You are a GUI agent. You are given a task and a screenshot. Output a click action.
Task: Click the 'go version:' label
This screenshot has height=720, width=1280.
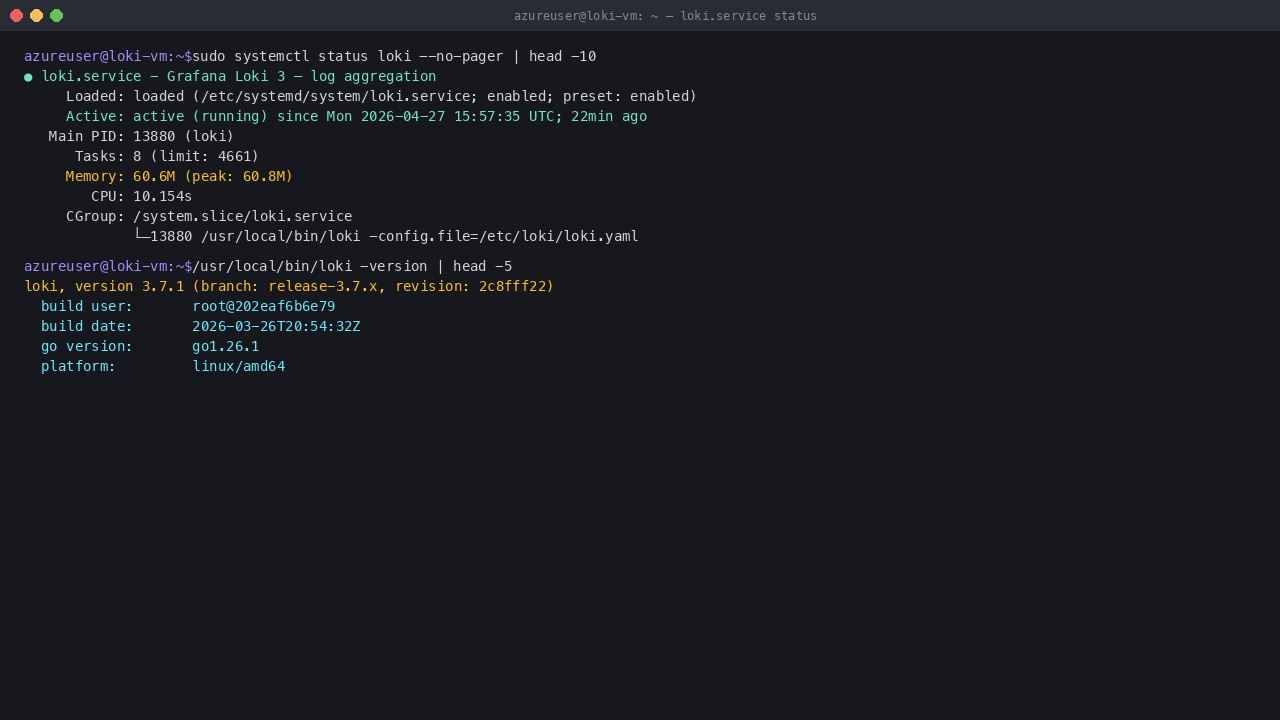(x=87, y=346)
